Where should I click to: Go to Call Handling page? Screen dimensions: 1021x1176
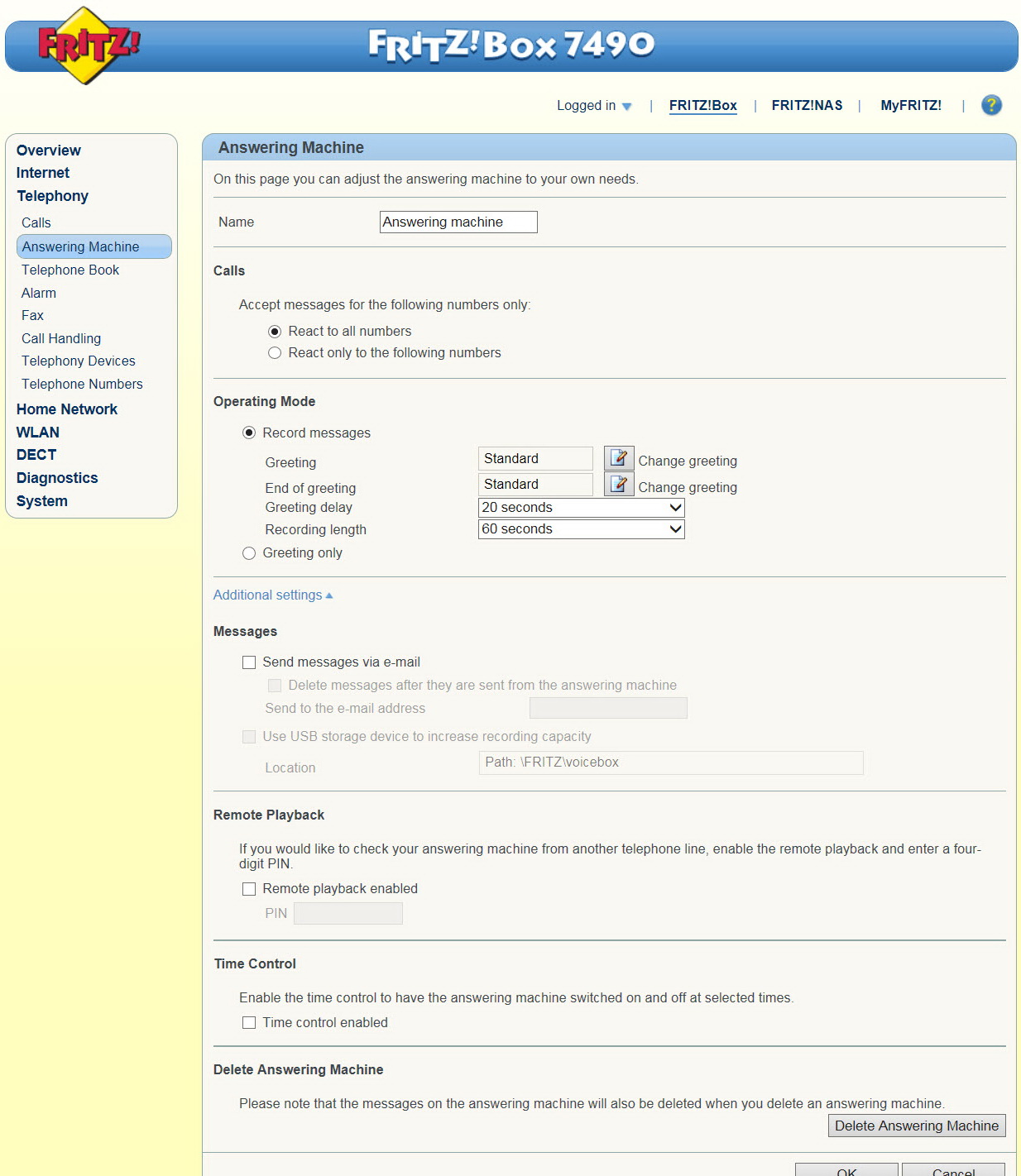[61, 339]
